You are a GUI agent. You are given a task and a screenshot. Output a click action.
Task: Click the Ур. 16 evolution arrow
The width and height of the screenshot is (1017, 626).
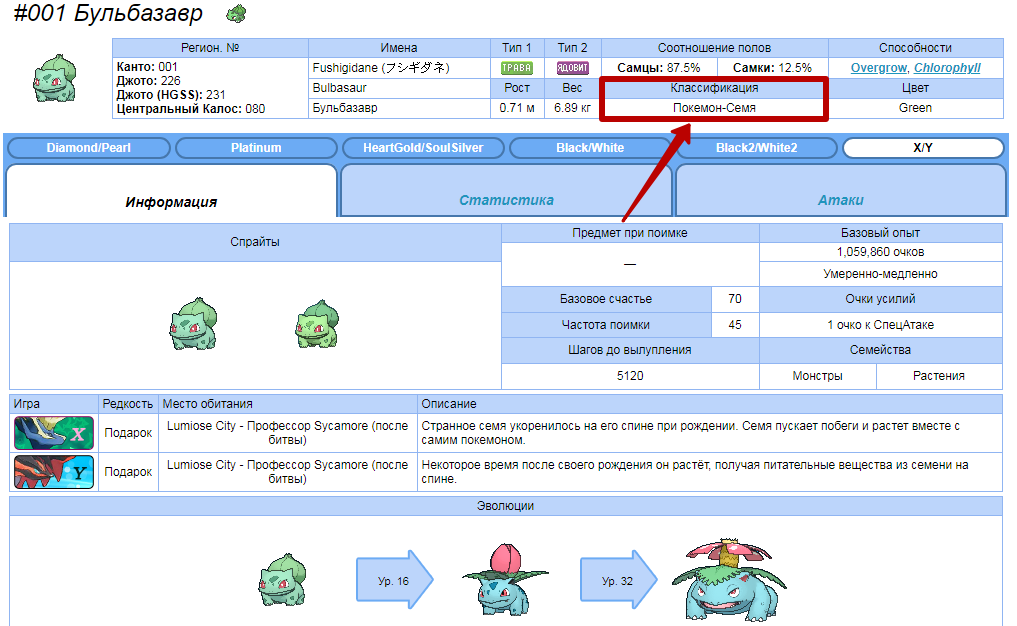click(394, 579)
